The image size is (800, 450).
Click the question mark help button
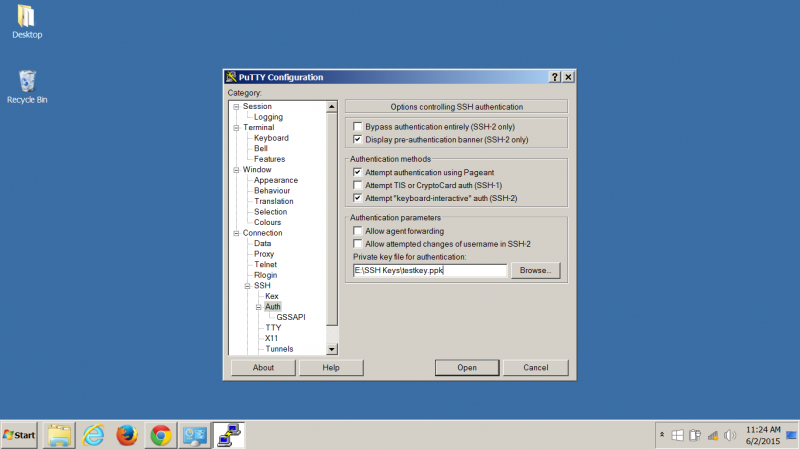(555, 77)
